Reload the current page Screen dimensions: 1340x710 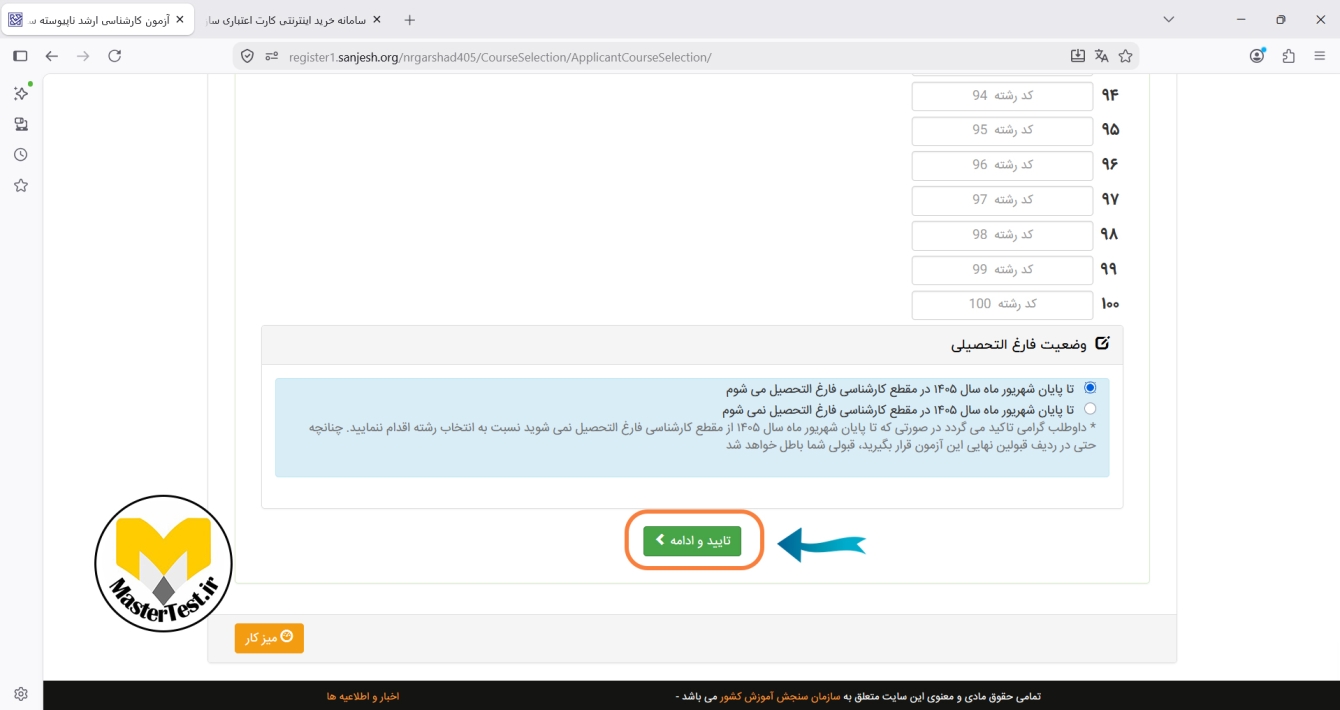(114, 56)
